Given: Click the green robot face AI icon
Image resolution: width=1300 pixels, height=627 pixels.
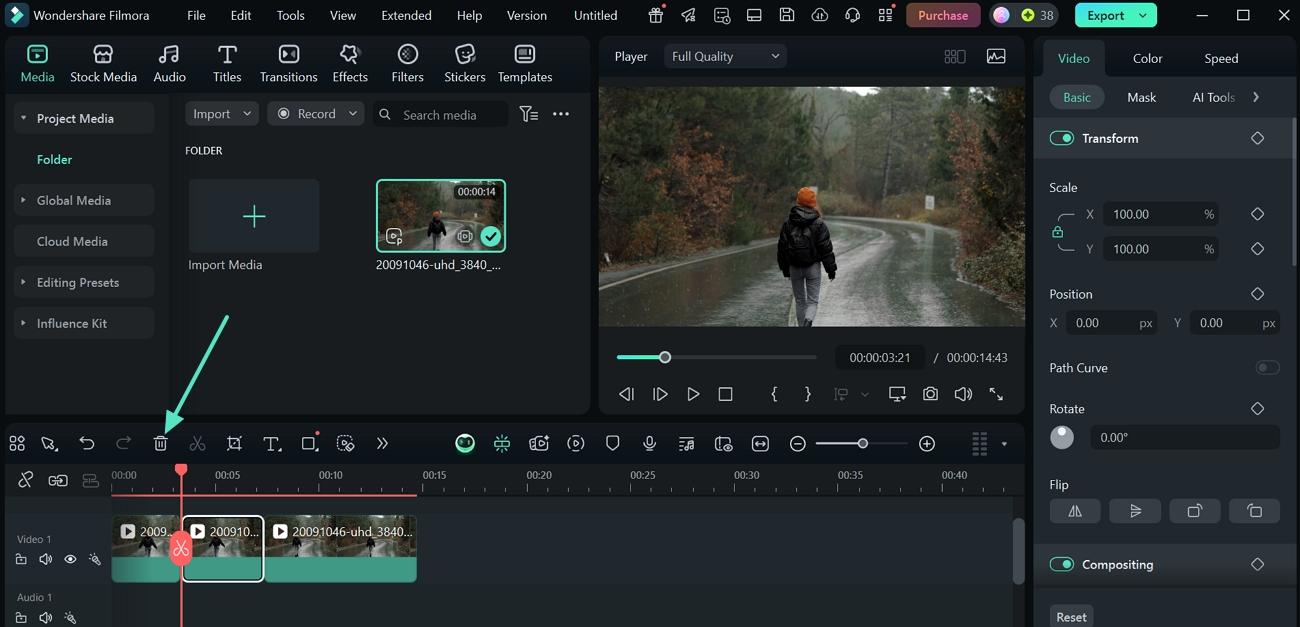Looking at the screenshot, I should [465, 443].
